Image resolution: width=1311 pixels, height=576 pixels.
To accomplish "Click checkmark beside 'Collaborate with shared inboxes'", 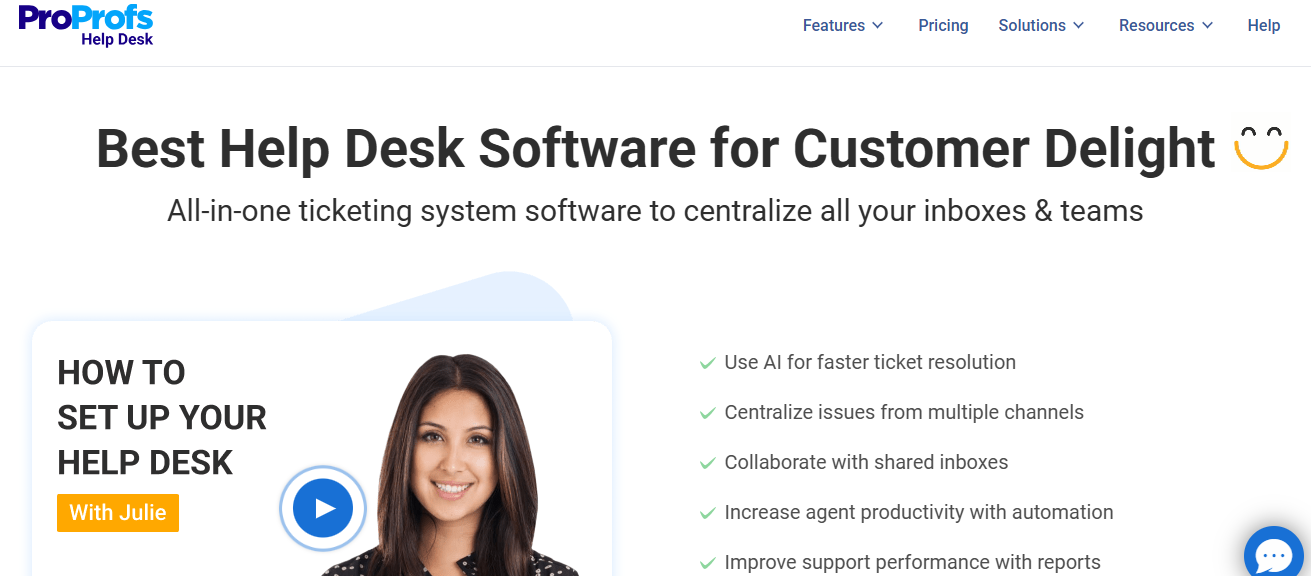I will (x=707, y=463).
